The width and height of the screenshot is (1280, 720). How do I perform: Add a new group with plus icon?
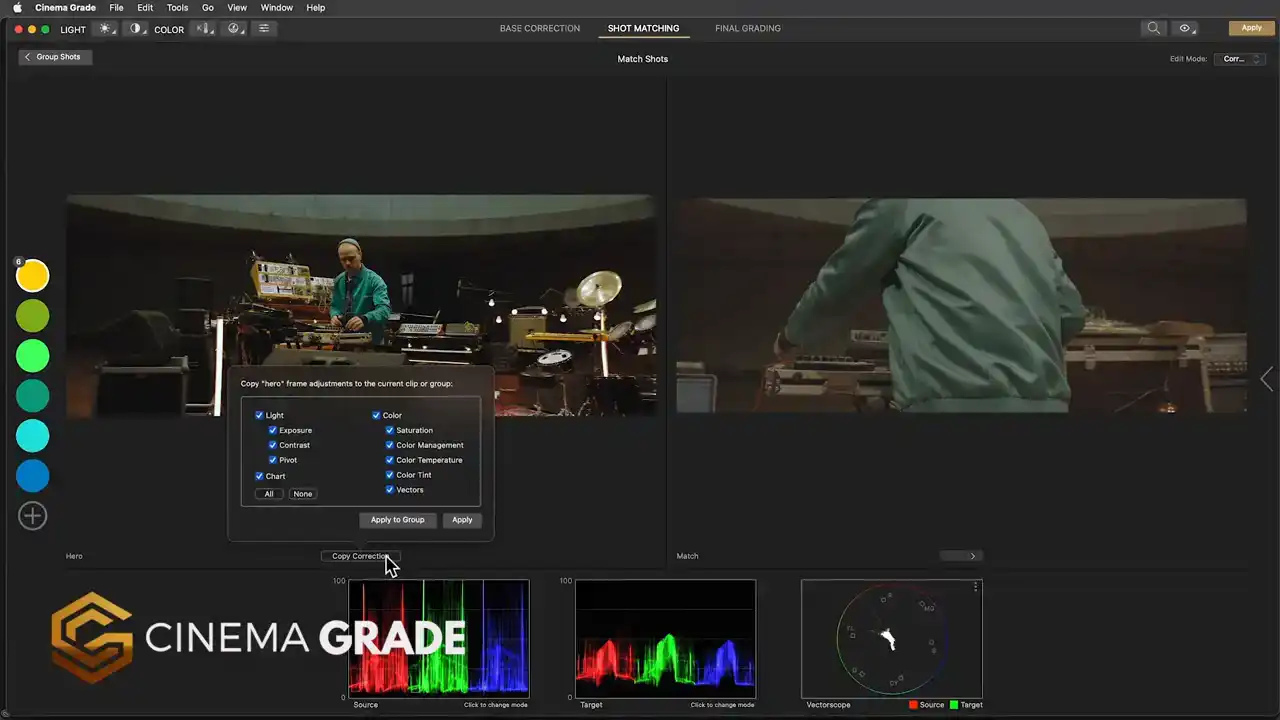pyautogui.click(x=33, y=516)
